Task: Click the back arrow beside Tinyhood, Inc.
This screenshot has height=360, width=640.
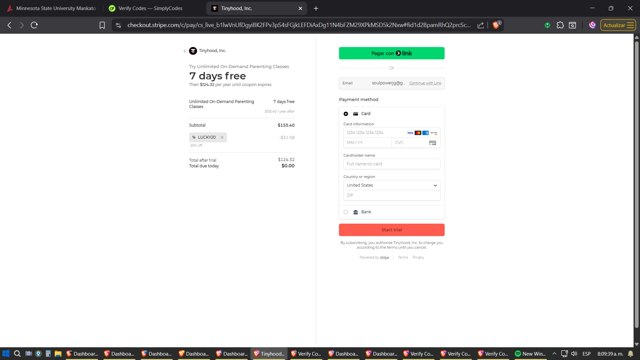Action: coord(185,51)
